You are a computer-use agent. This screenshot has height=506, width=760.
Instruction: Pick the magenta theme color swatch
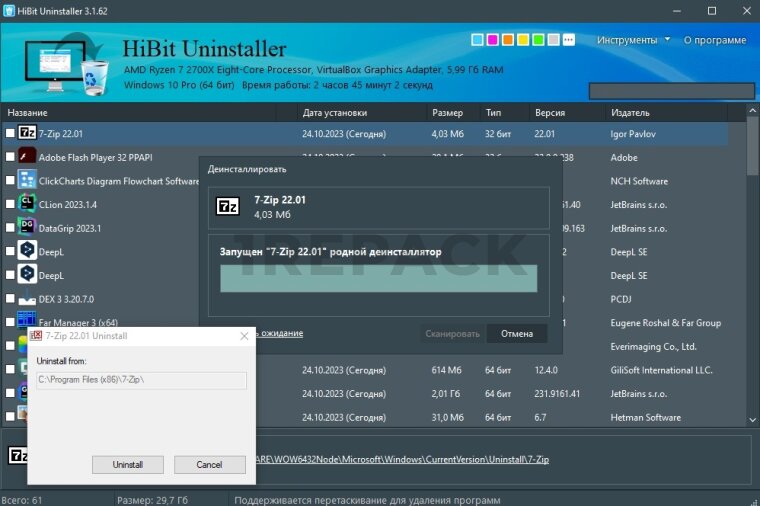click(x=492, y=40)
